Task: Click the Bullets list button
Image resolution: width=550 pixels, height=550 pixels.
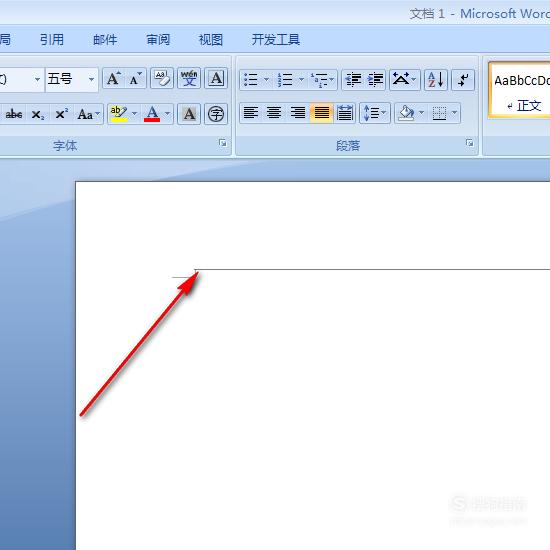Action: click(x=251, y=80)
